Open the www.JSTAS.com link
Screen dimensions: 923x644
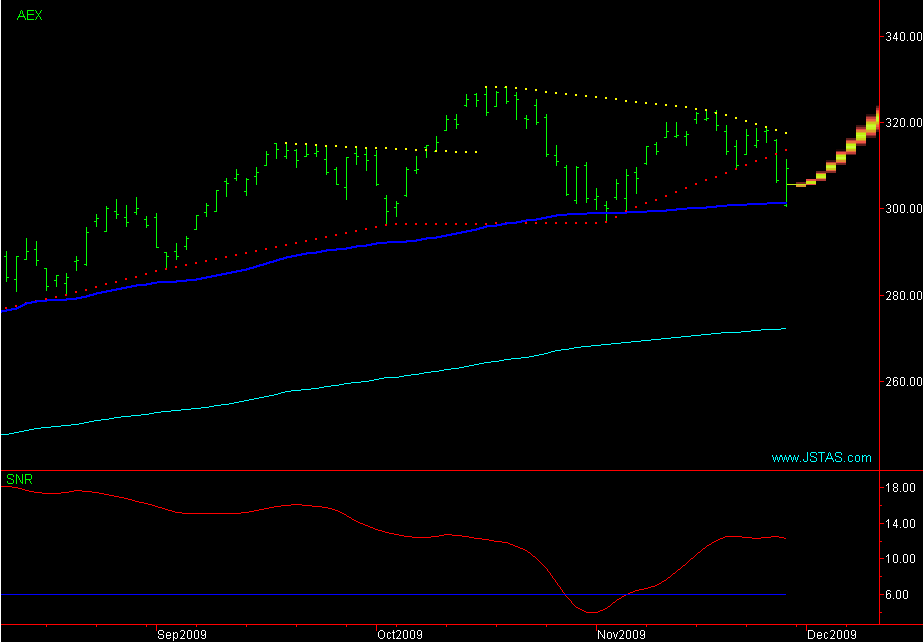point(821,458)
